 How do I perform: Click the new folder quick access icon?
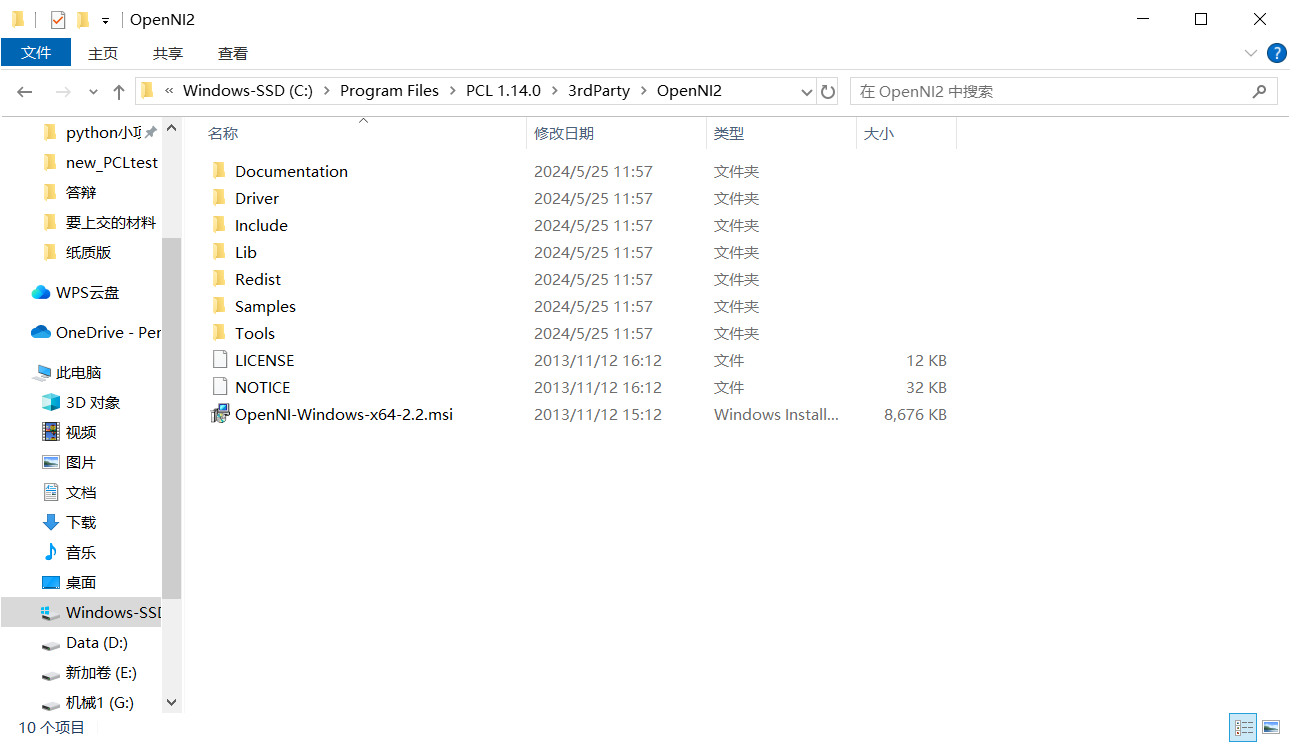click(x=83, y=20)
